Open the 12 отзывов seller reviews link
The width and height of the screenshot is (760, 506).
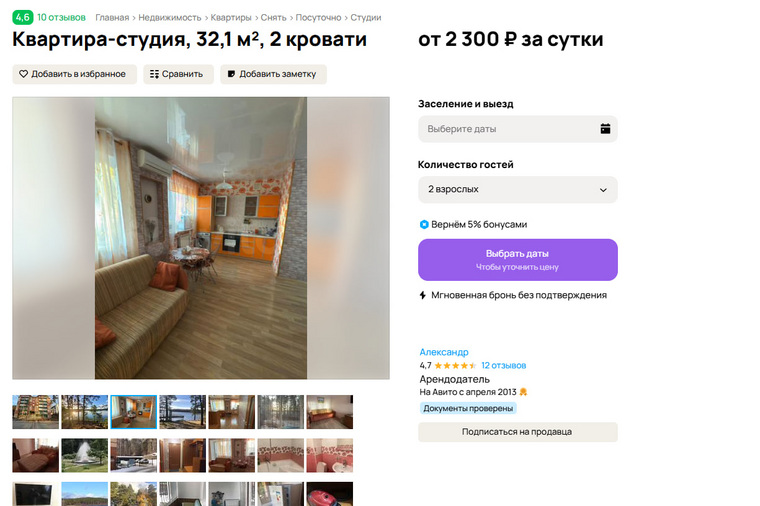coord(504,365)
